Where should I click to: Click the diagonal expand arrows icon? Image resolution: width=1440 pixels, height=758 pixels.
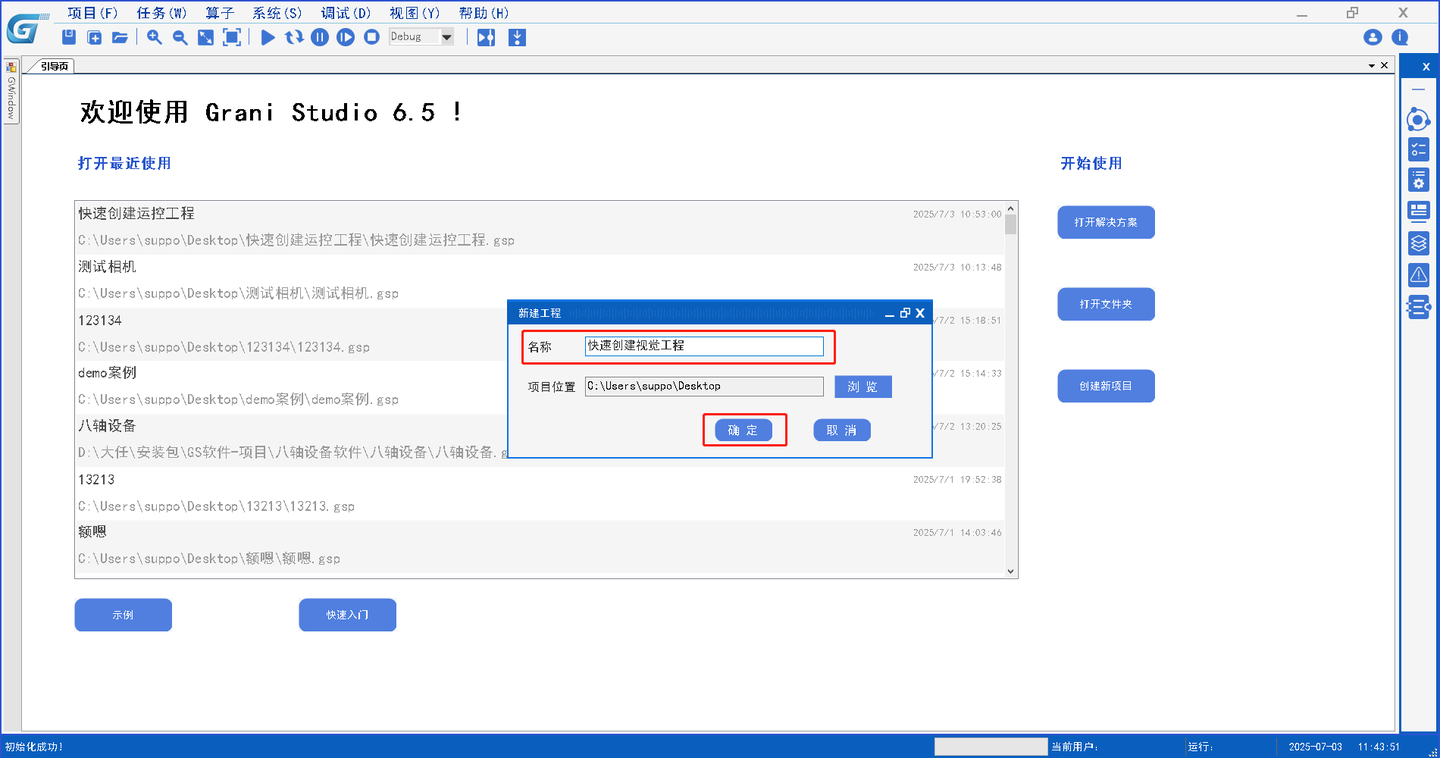point(205,37)
